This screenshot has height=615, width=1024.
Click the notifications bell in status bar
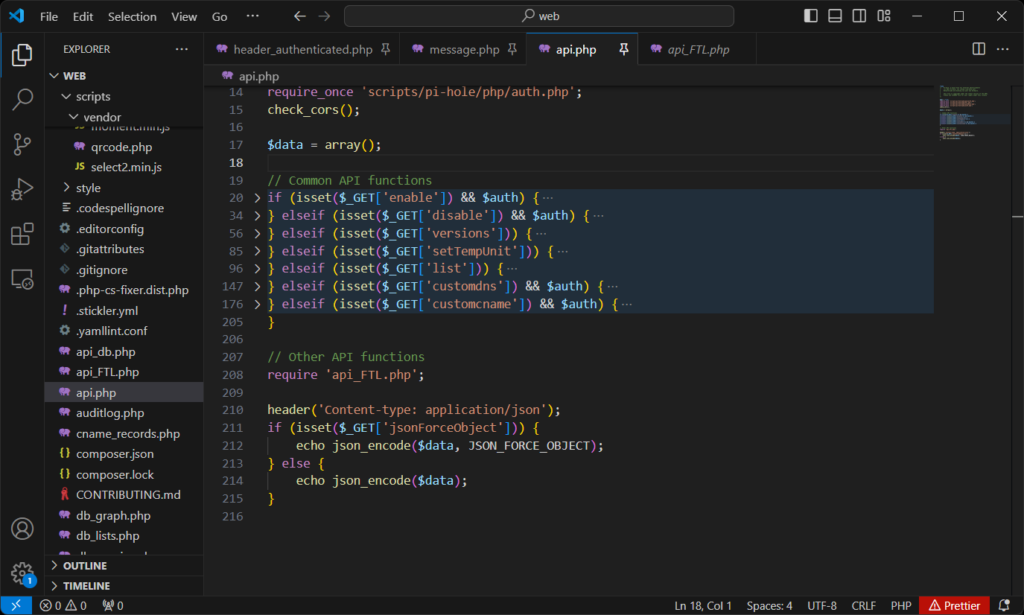(x=1004, y=605)
